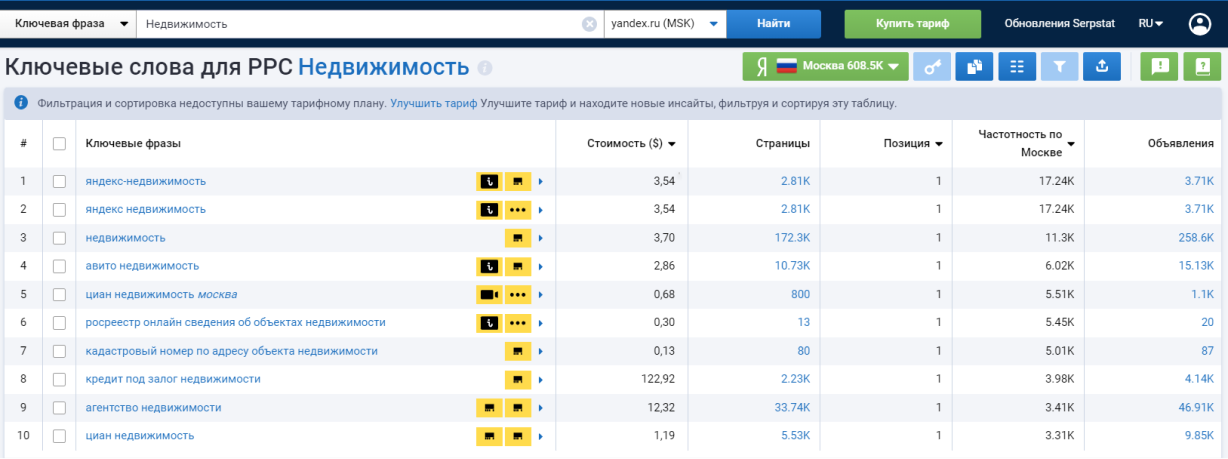Open the кредит под залог недвижимости keyword link
Image resolution: width=1228 pixels, height=459 pixels.
coord(173,380)
